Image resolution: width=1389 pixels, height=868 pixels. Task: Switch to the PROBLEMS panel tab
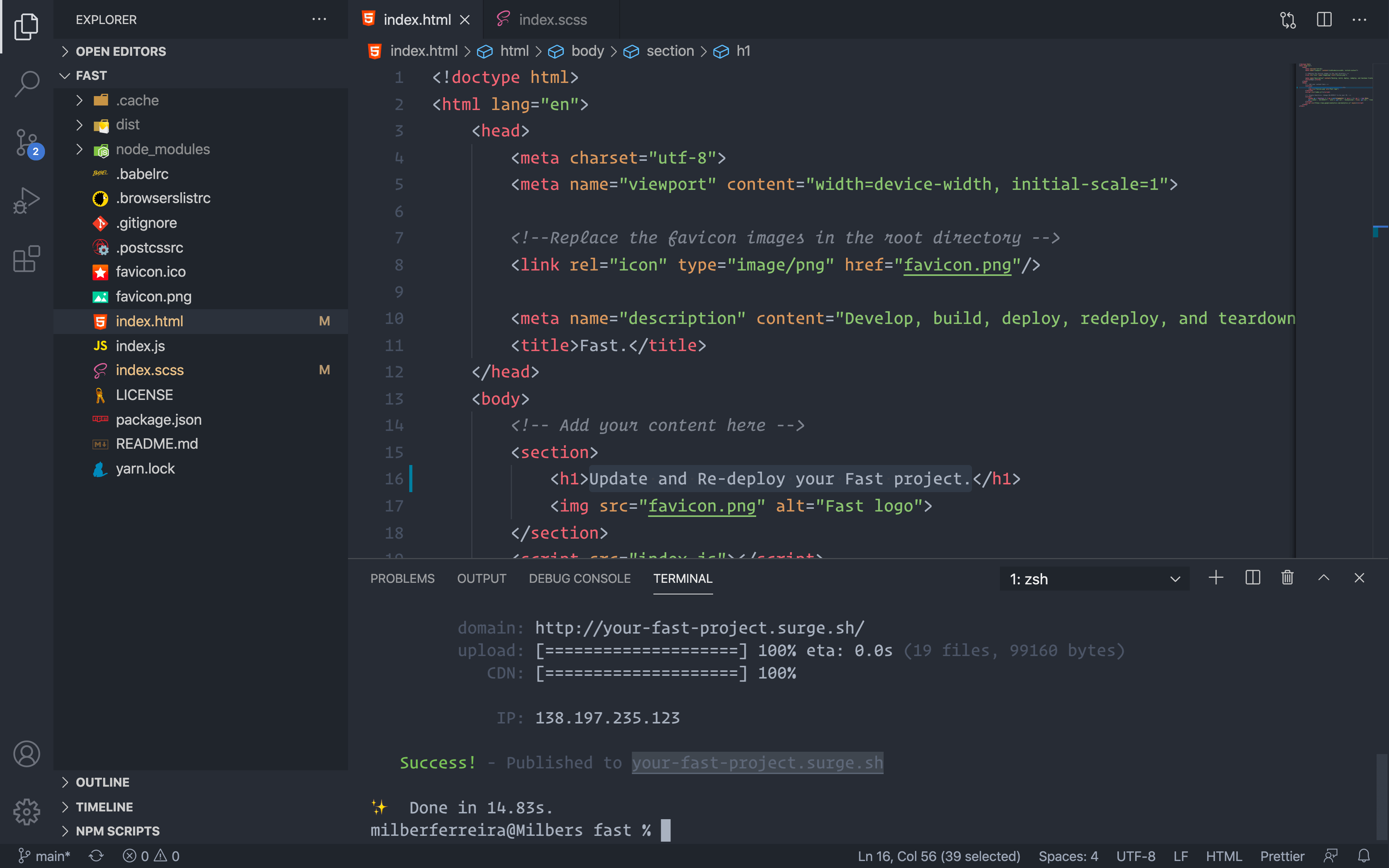[402, 579]
